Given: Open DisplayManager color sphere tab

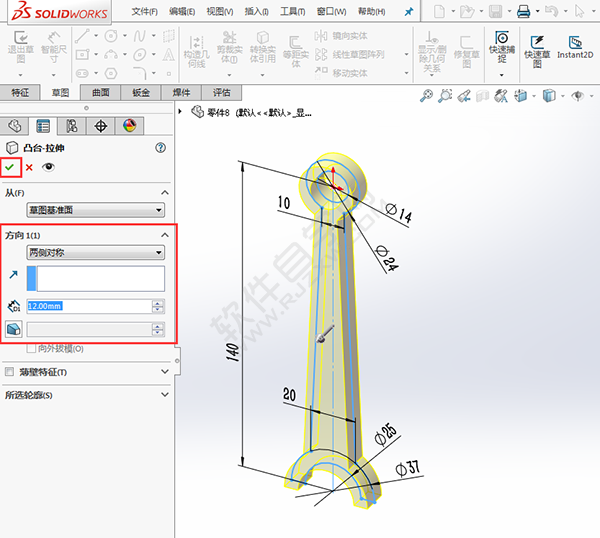Looking at the screenshot, I should click(x=130, y=126).
